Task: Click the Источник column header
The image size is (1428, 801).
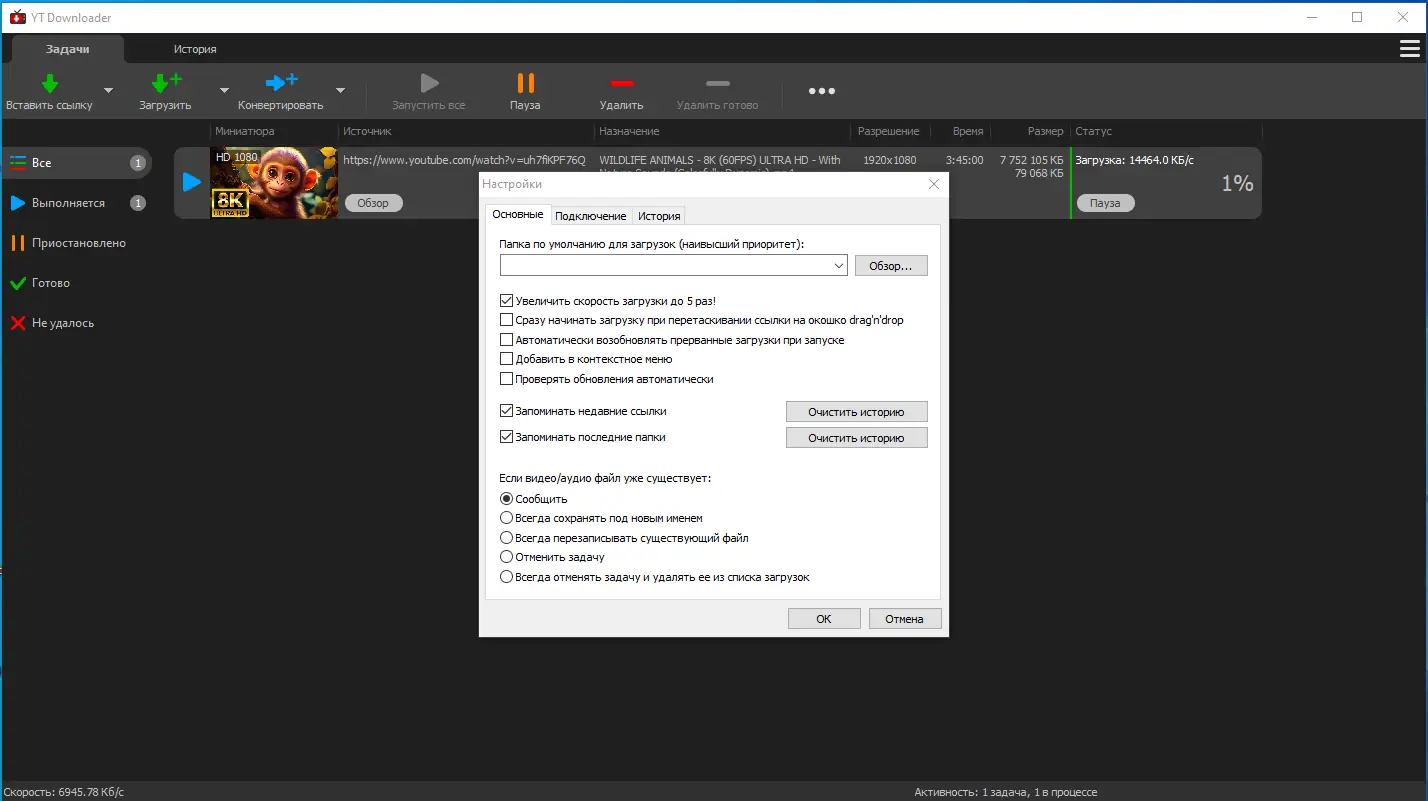Action: point(367,131)
